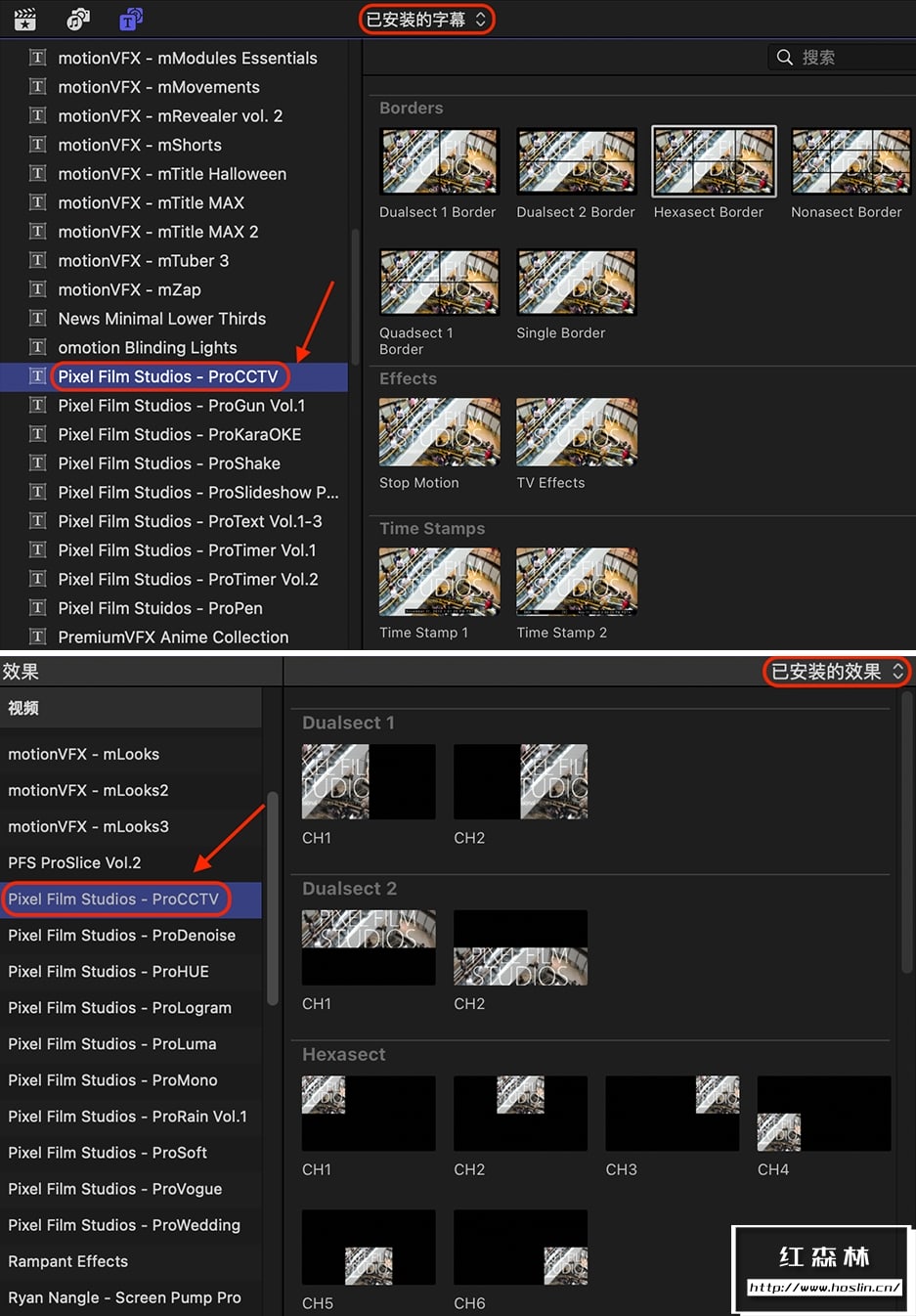Screen dimensions: 916x1316
Task: Click the search magnifier icon
Action: (785, 58)
